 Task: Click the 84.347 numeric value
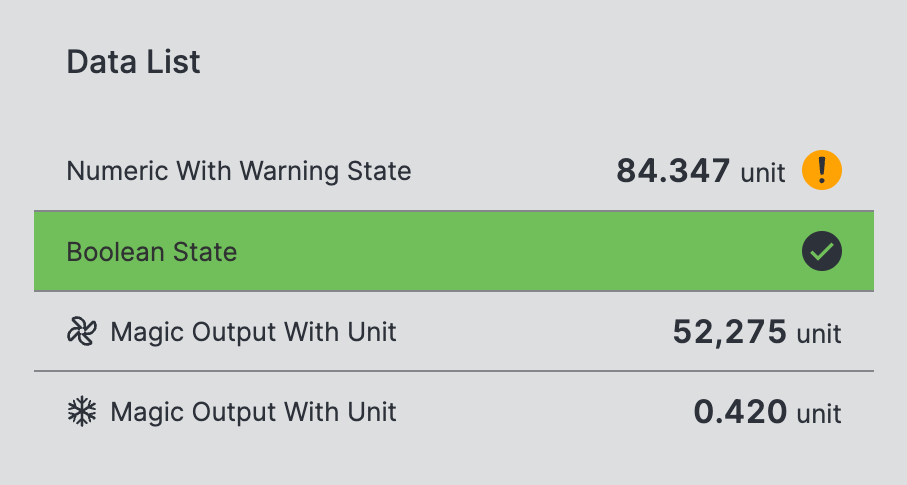click(673, 171)
